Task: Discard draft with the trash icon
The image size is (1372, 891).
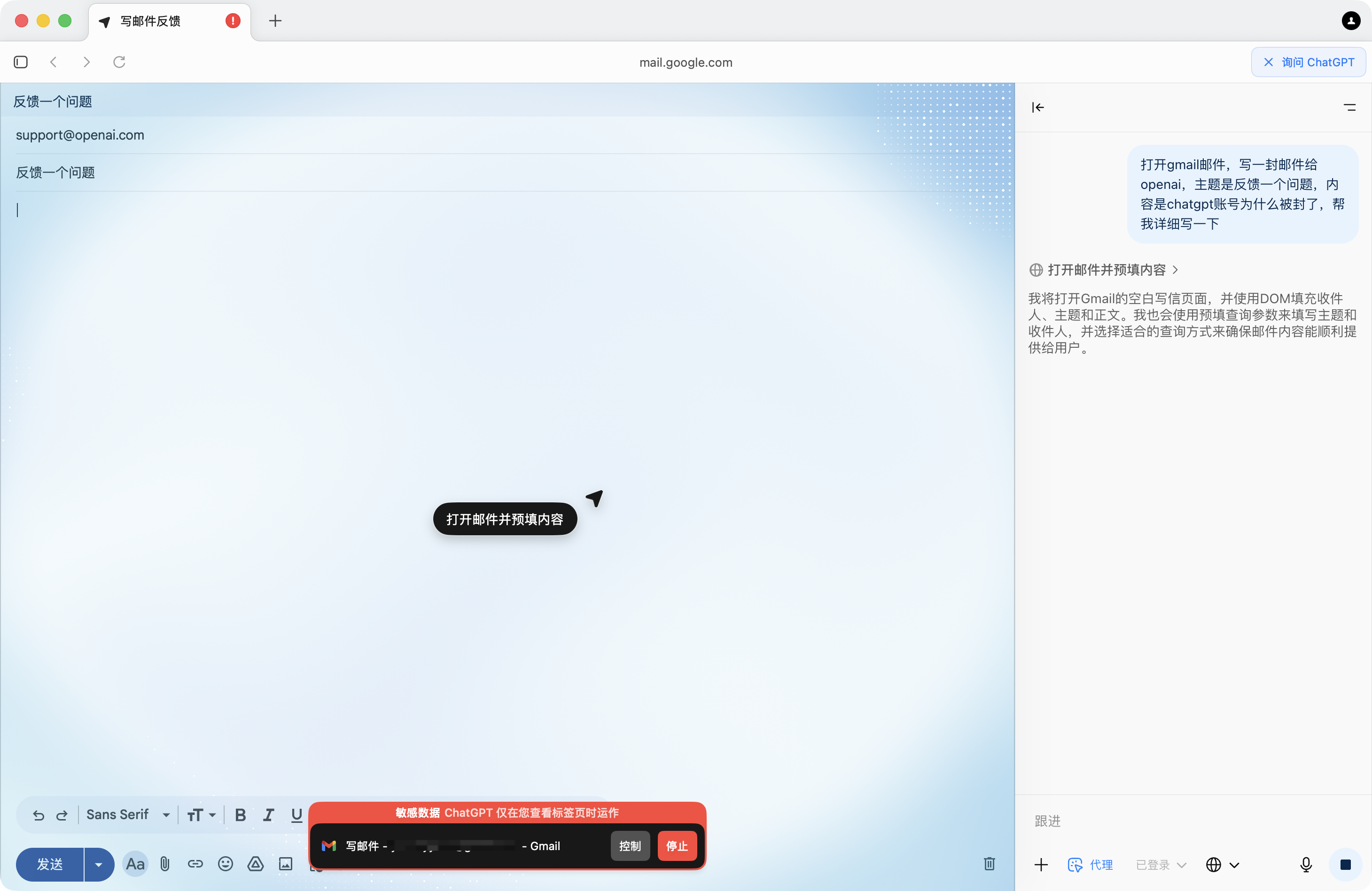Action: (989, 863)
